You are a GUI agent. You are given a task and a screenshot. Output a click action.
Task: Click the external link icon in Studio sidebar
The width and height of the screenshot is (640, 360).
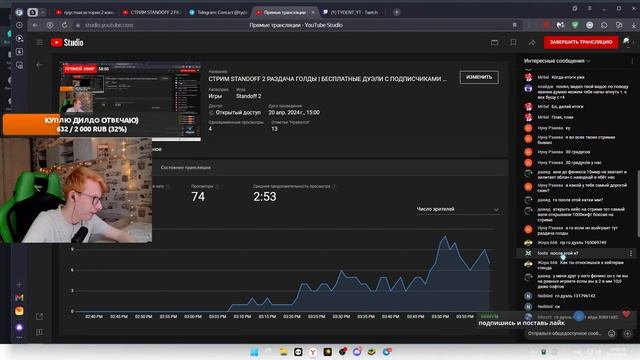coord(40,316)
